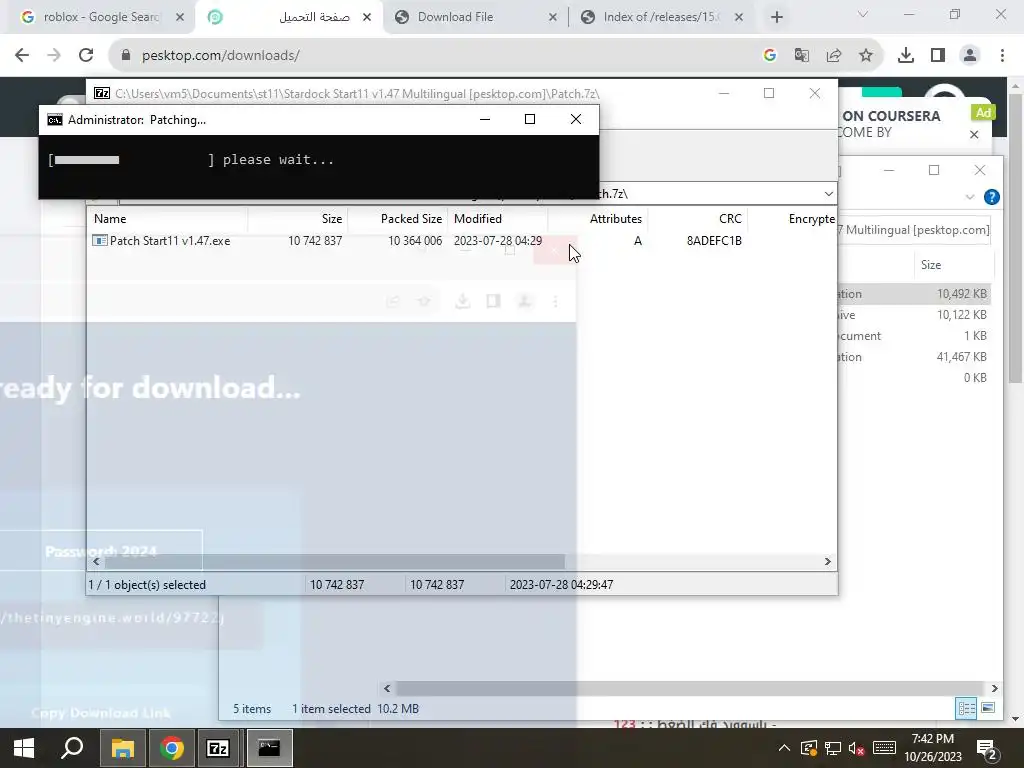Image resolution: width=1024 pixels, height=768 pixels.
Task: Click File Explorer horizontal scrollbar thumb
Action: click(x=689, y=688)
